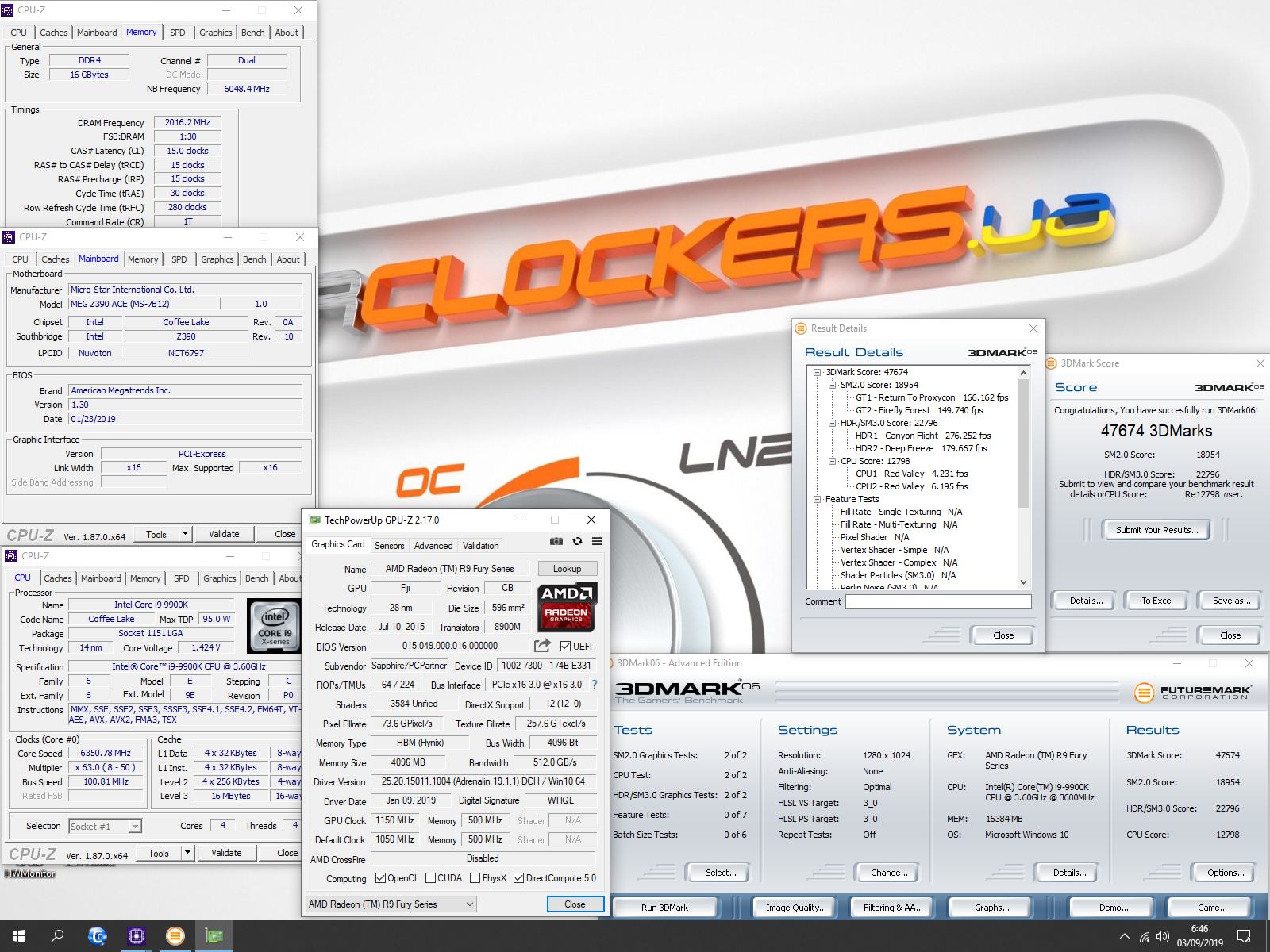The image size is (1270, 952).
Task: Click the AMD Radeon Graphics logo in GPU-Z
Action: pos(567,608)
